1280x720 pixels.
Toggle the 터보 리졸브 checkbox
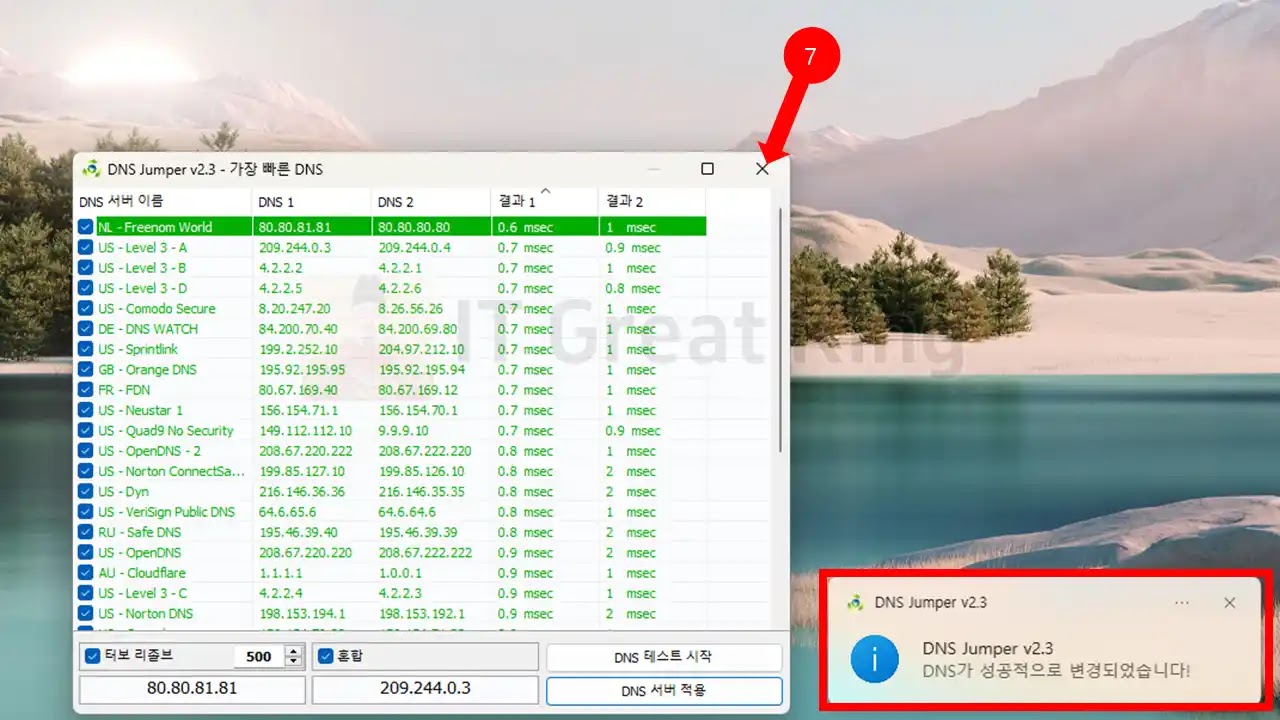click(92, 656)
